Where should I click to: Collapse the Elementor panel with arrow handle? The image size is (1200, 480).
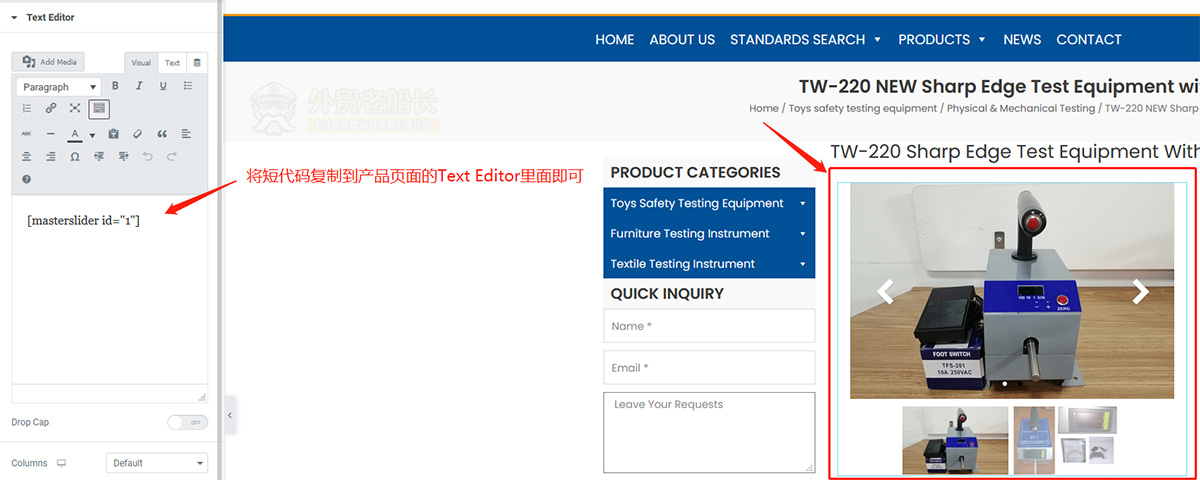229,415
